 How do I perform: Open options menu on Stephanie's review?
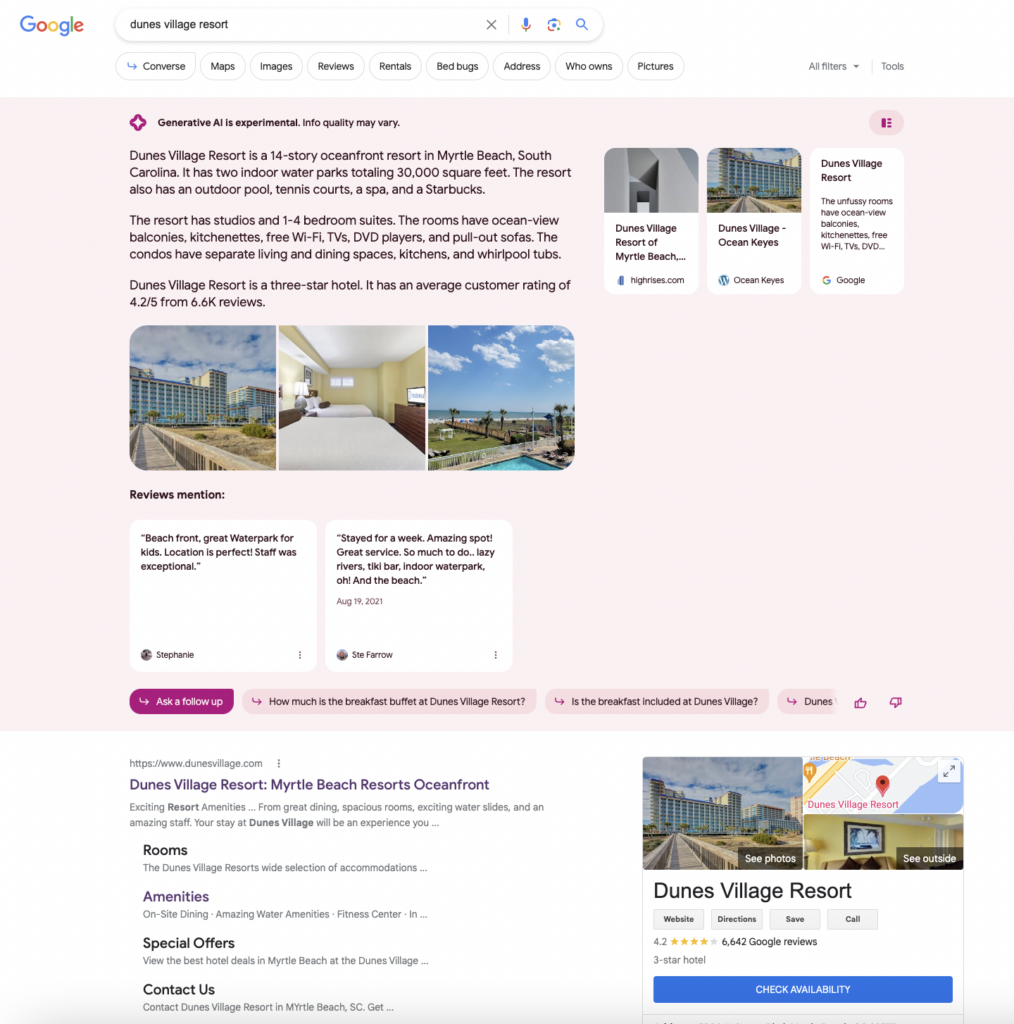[x=300, y=655]
